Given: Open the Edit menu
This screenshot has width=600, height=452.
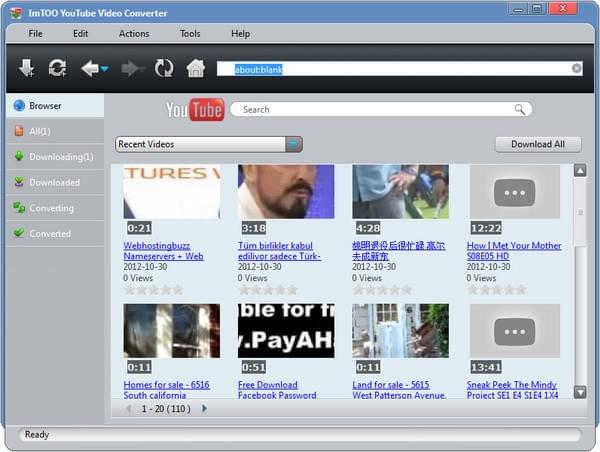Looking at the screenshot, I should (80, 34).
